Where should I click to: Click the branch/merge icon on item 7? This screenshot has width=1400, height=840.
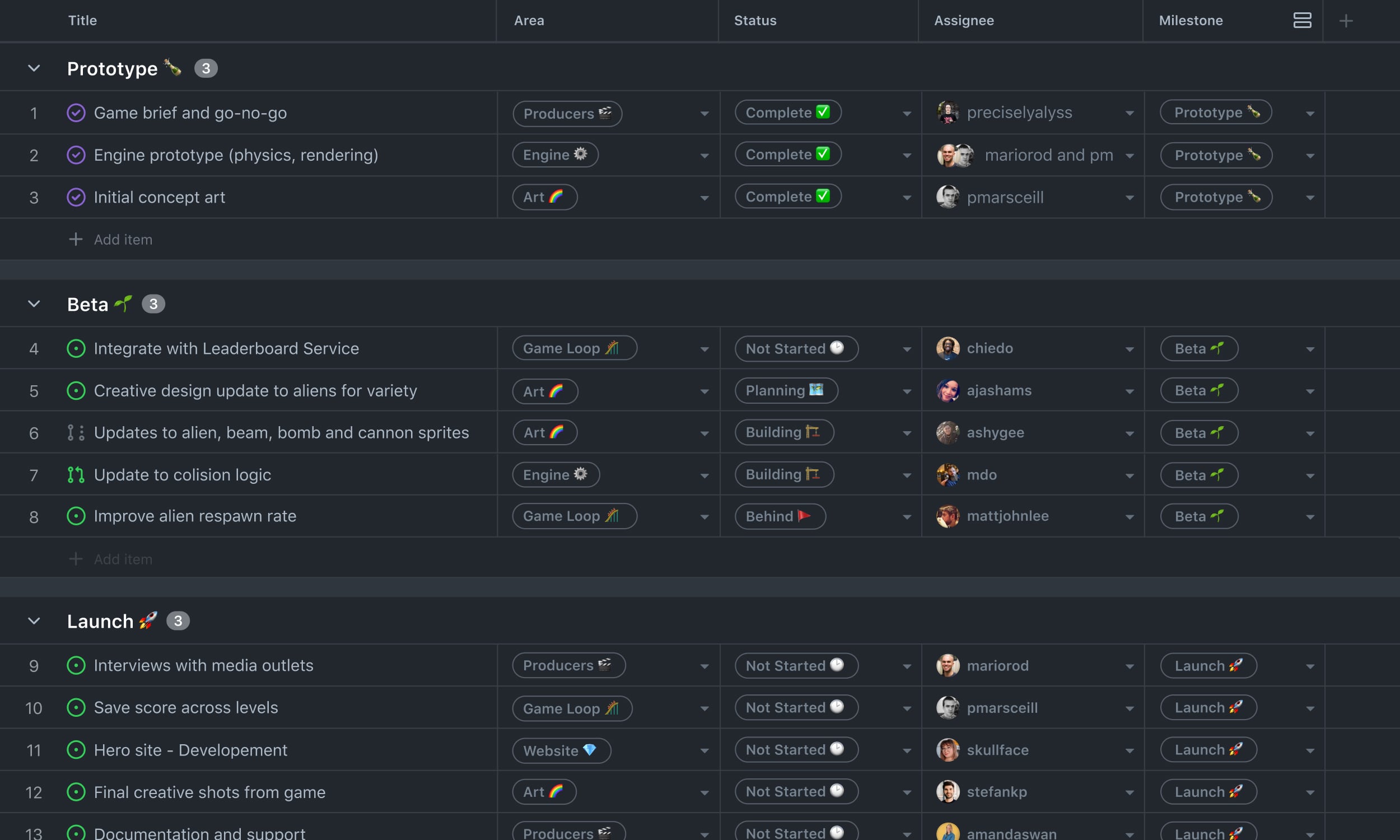click(x=75, y=474)
